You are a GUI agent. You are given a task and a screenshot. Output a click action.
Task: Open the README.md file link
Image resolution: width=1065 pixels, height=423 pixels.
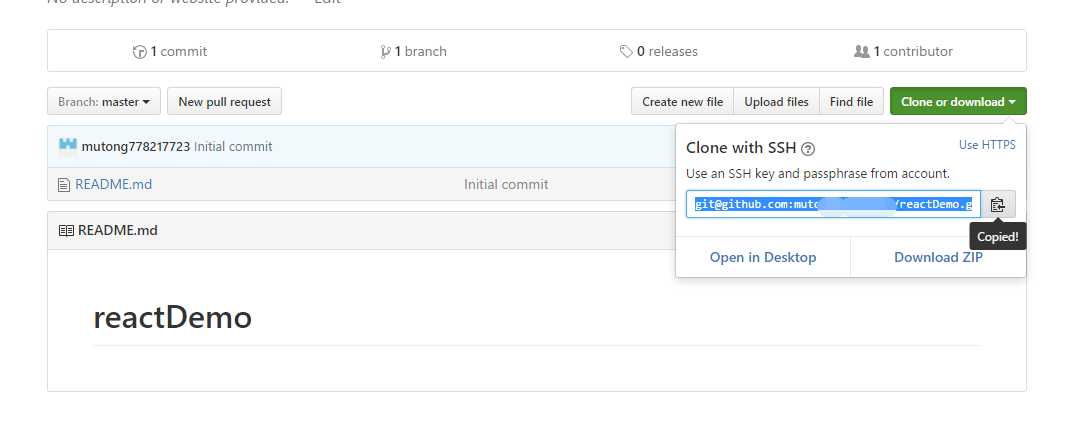pos(114,184)
